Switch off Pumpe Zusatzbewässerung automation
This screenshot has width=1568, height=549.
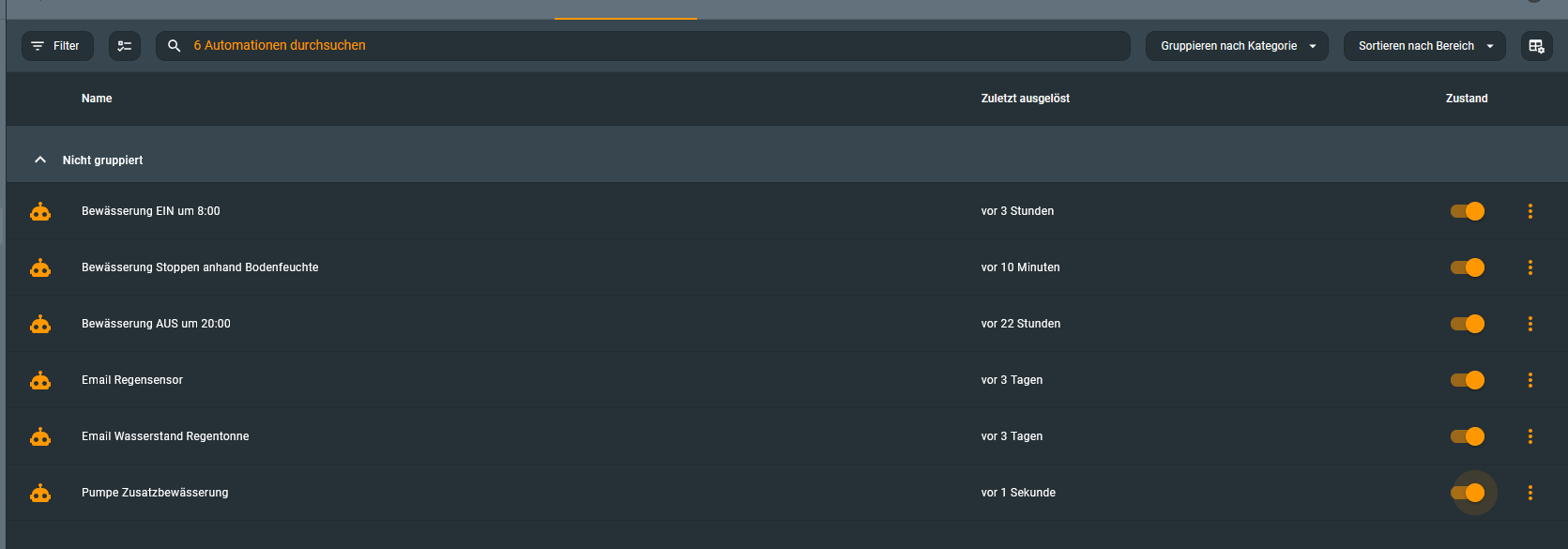pyautogui.click(x=1468, y=493)
